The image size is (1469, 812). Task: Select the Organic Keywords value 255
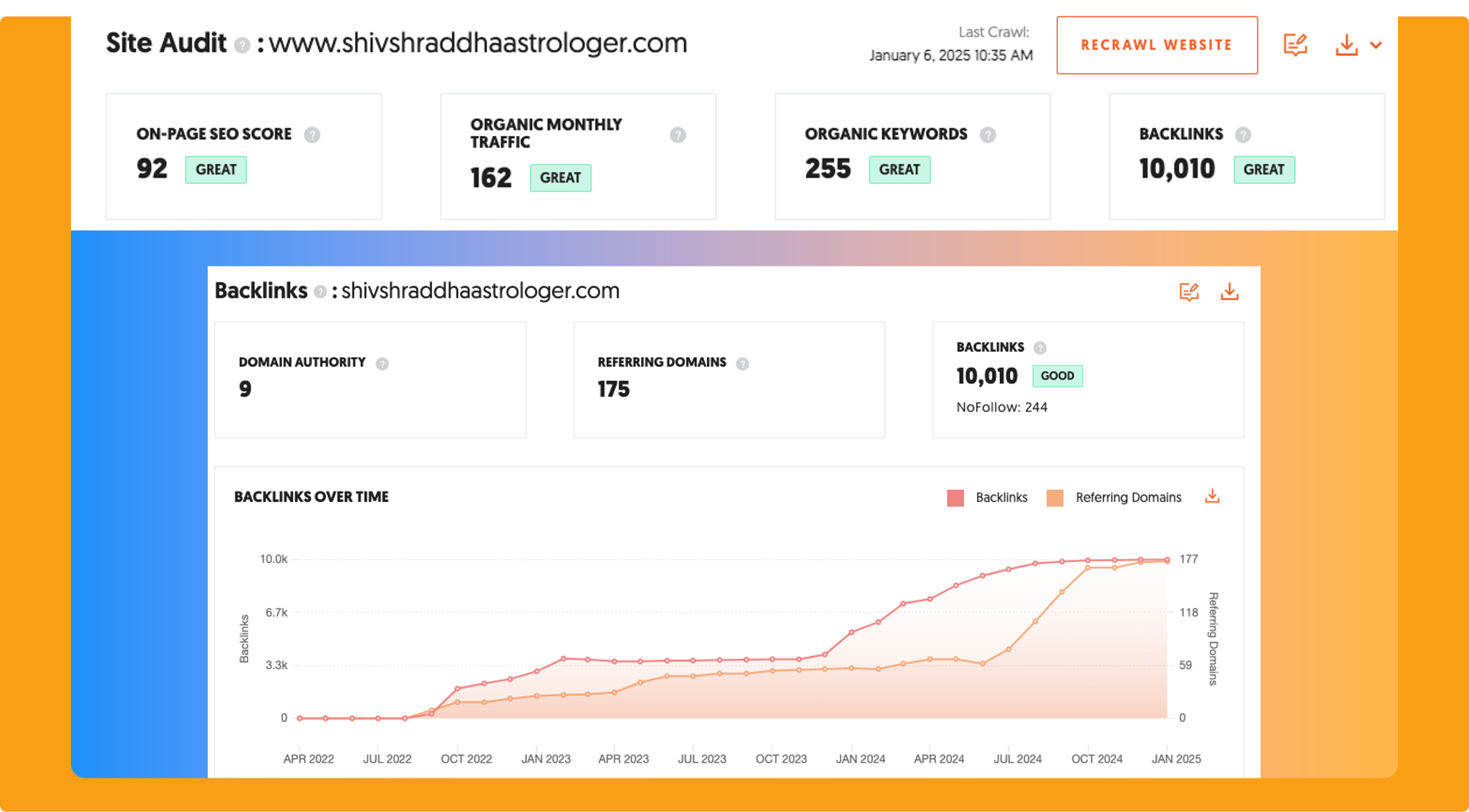(x=827, y=169)
